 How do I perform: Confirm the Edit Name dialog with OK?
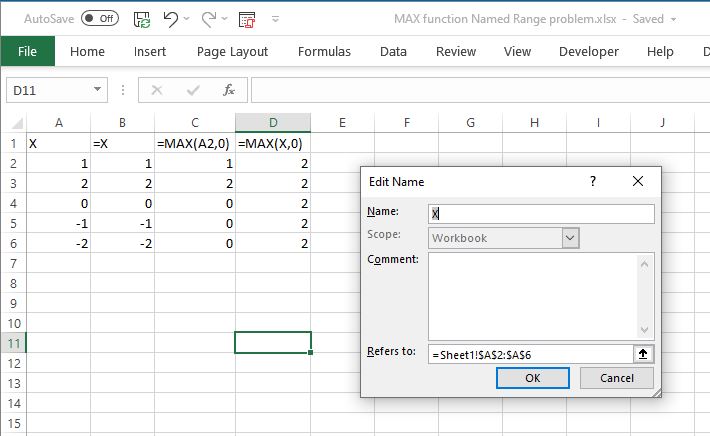[x=532, y=378]
